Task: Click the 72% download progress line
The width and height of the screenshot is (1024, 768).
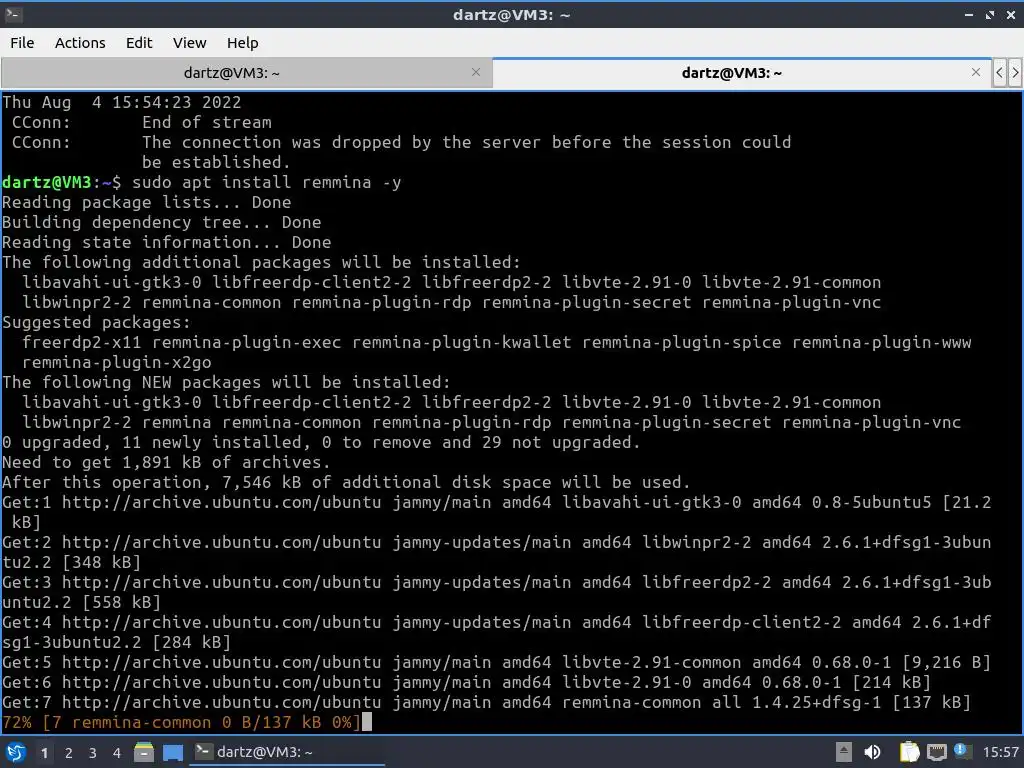Action: [x=182, y=722]
